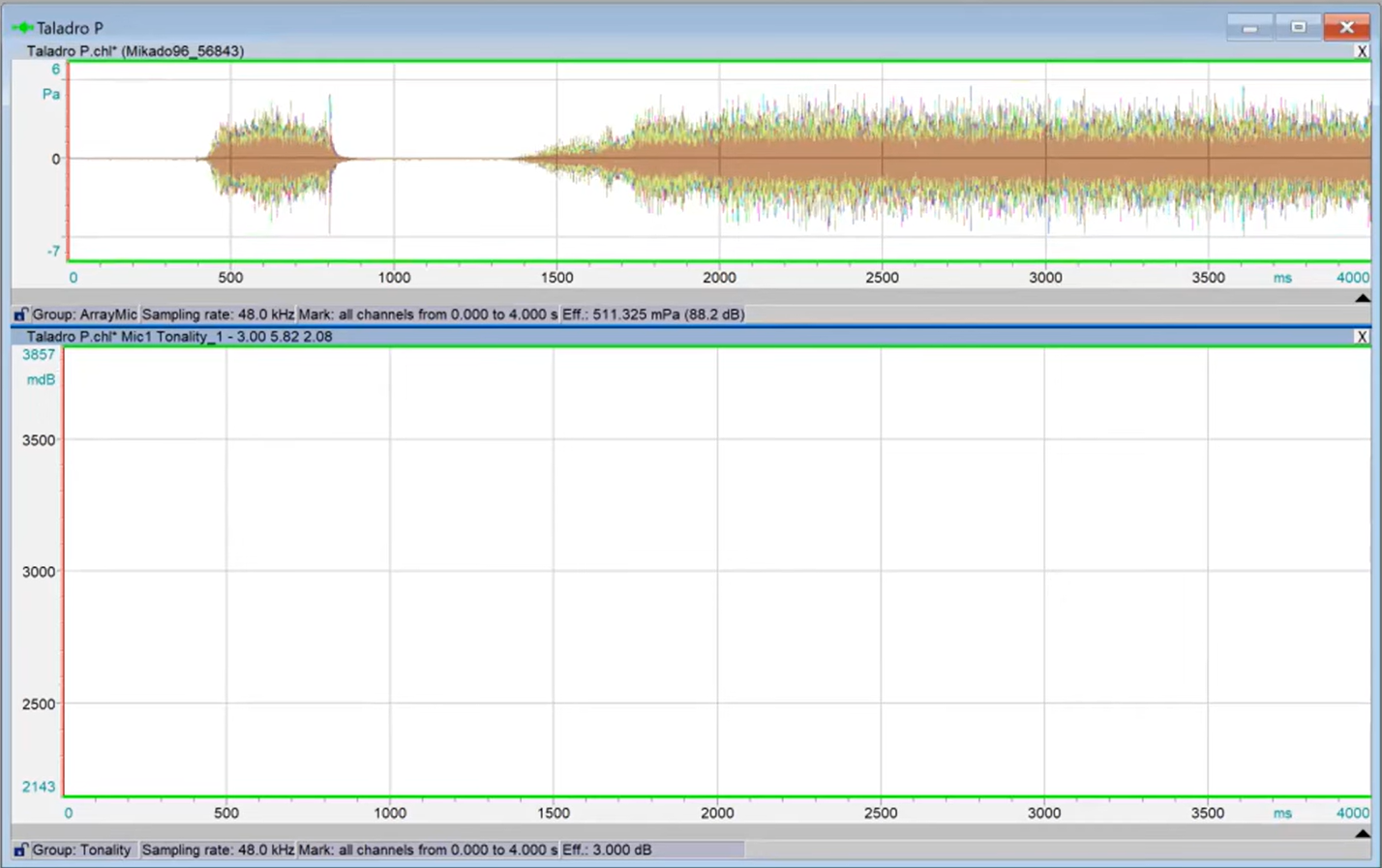Close the Mikado96_56843 waveform panel with its X
The image size is (1382, 868).
[1362, 51]
